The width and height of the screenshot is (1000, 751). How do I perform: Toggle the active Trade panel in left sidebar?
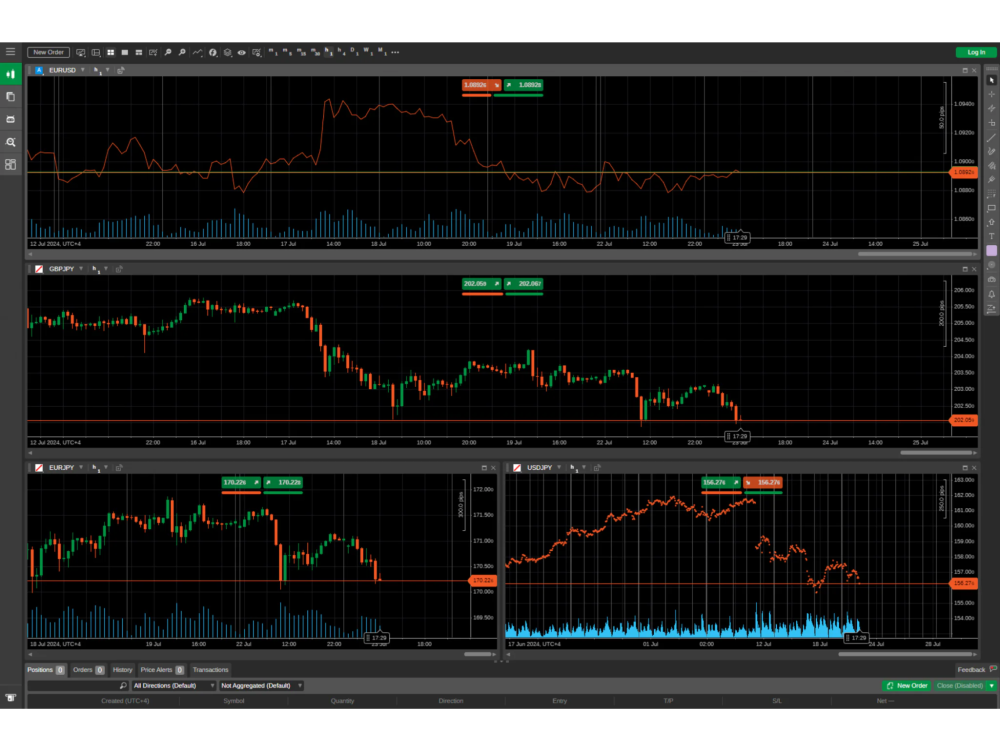pos(11,73)
